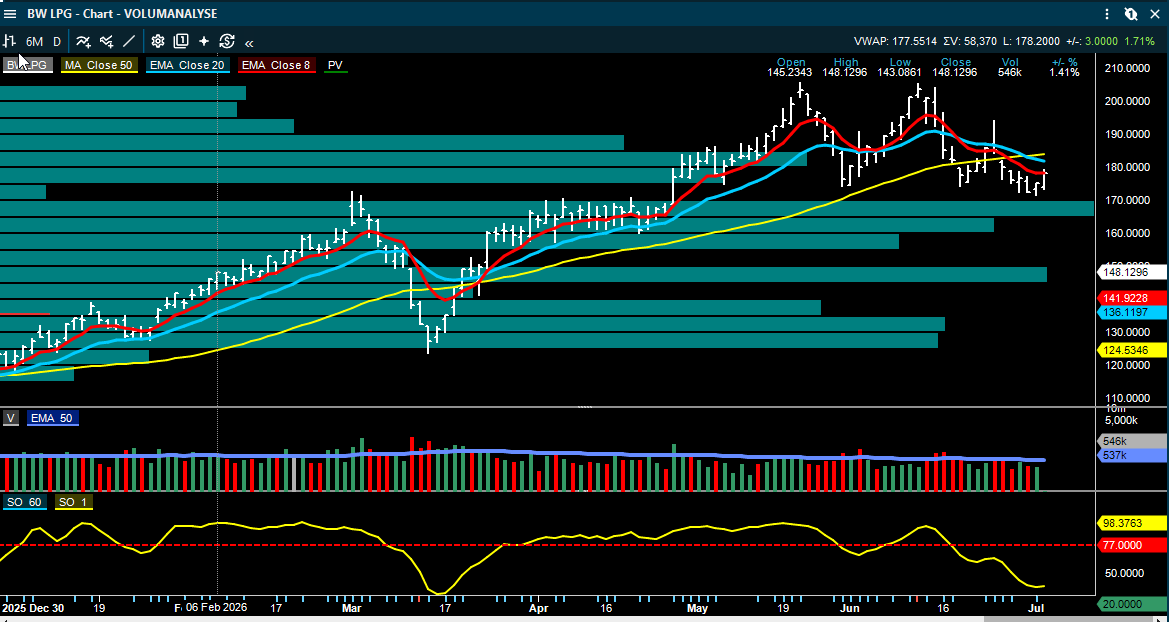1169x622 pixels.
Task: Click the 1.41% percent change value
Action: (x=1064, y=72)
